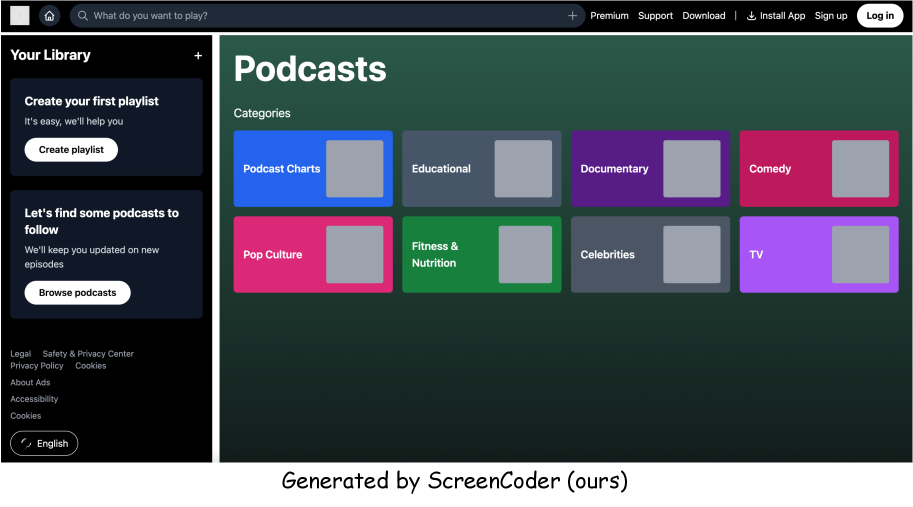This screenshot has height=507, width=913.
Task: Click the Accessibility footer link
Action: [34, 399]
